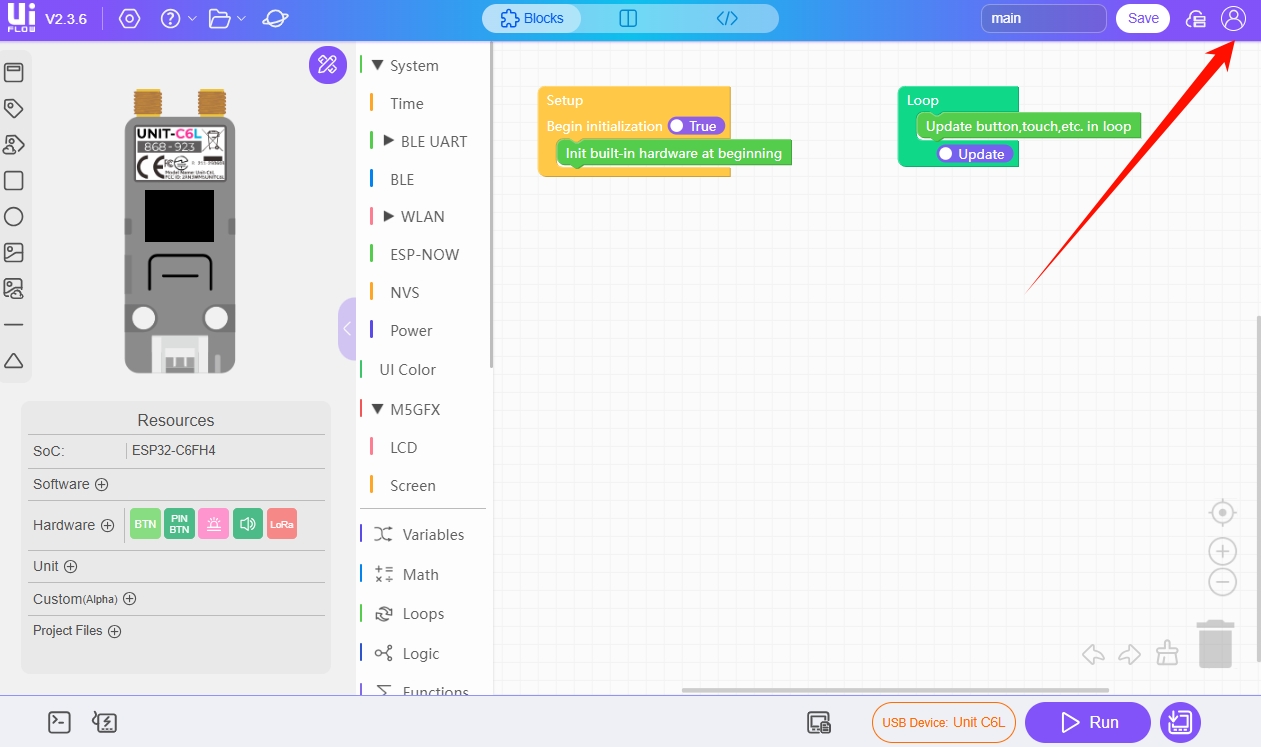
Task: Toggle the Update switch in Loop block
Action: pos(974,154)
